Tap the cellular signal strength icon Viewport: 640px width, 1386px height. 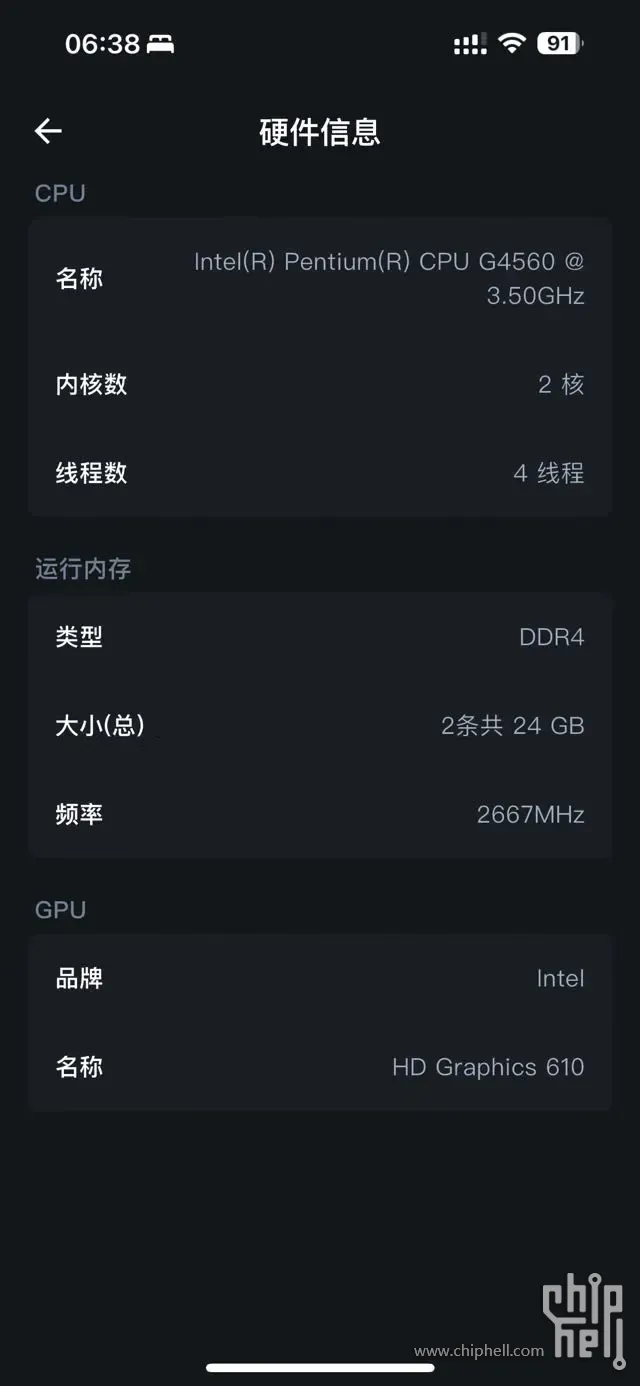coord(470,43)
